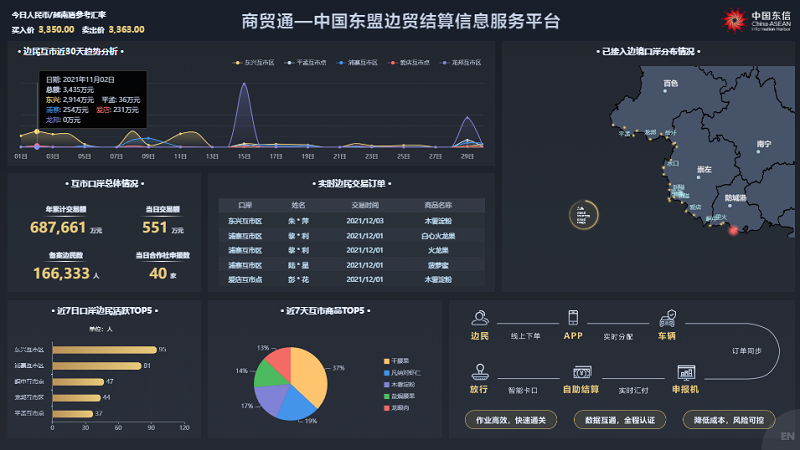Click the 放行 release stamp icon
This screenshot has height=450, width=800.
click(480, 372)
